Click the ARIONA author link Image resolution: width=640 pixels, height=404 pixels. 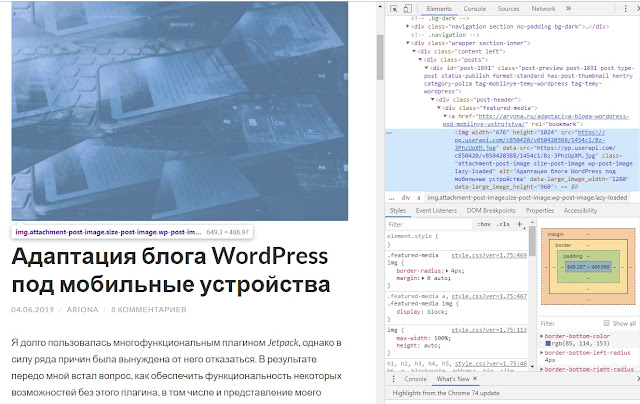click(82, 310)
